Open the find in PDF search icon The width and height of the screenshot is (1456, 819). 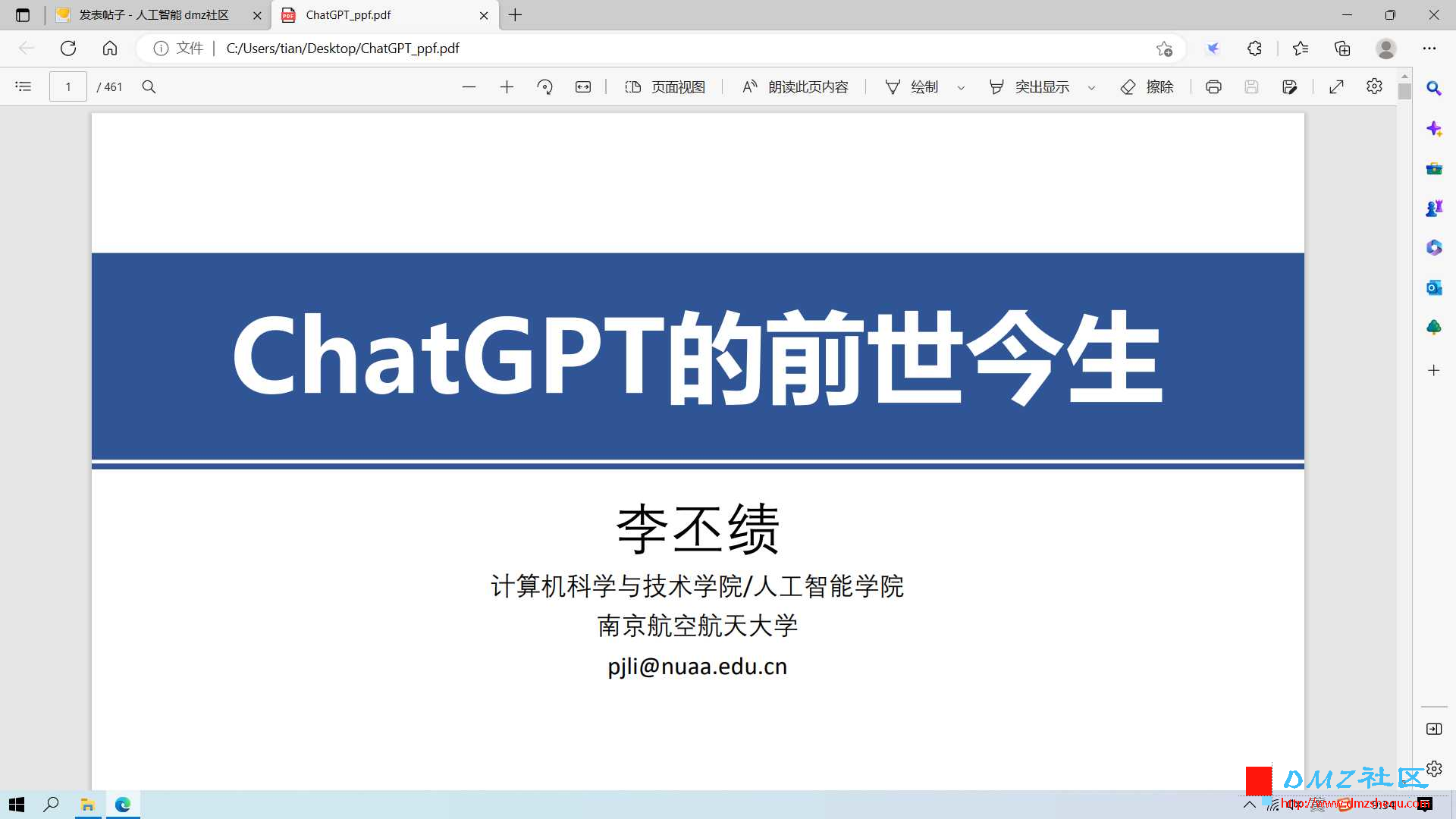149,86
